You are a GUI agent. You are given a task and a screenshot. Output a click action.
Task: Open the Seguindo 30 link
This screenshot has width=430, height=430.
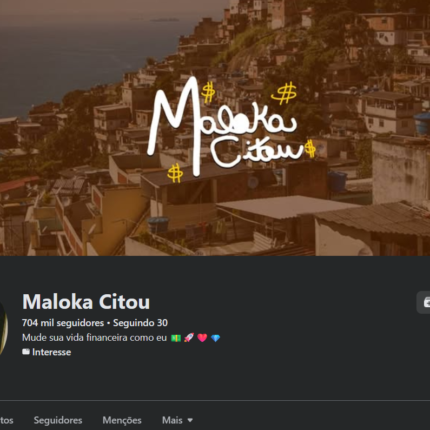140,323
